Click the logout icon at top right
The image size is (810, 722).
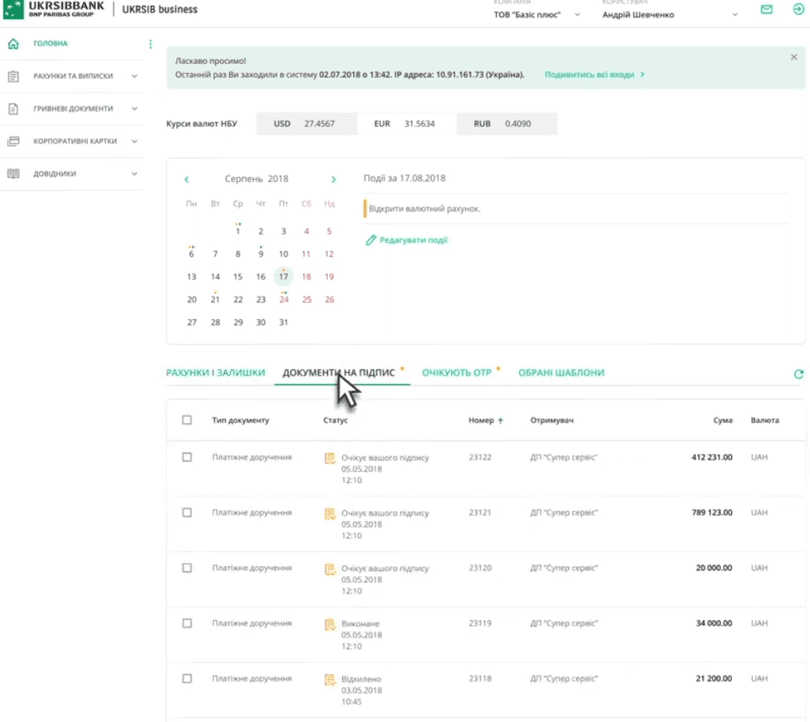pos(798,10)
